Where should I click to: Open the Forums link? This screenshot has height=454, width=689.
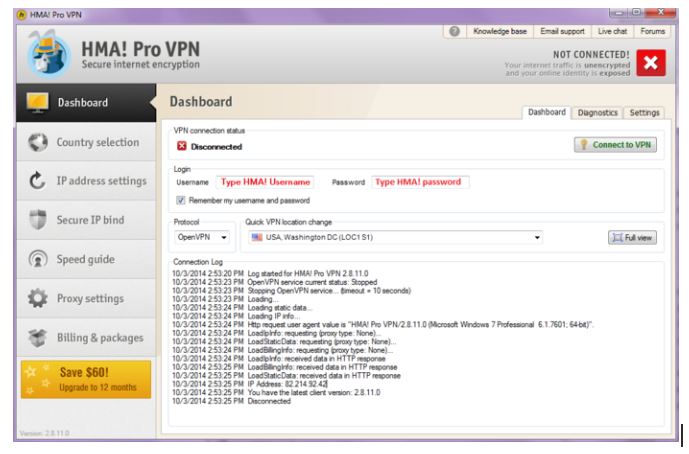653,31
